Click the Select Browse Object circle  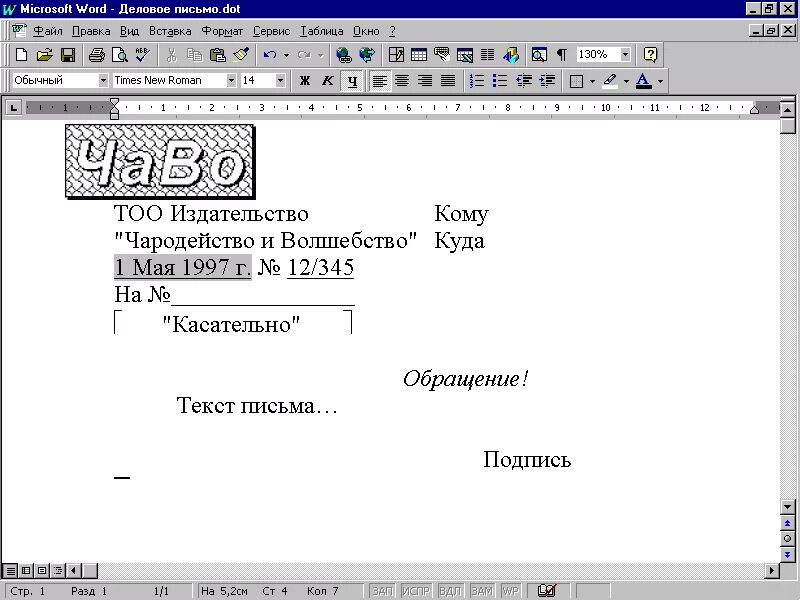pos(787,538)
